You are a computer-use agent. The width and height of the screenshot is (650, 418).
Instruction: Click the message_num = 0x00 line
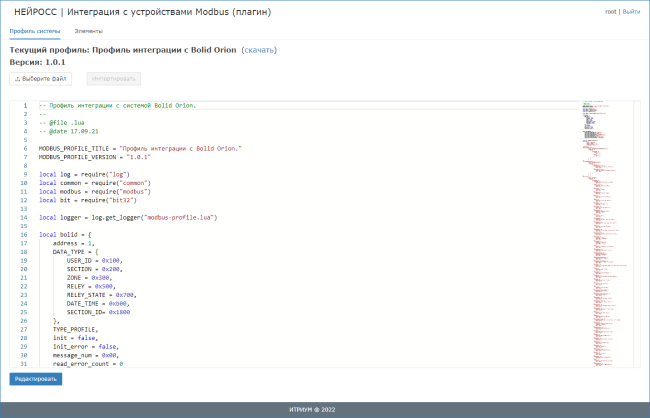pyautogui.click(x=86, y=355)
